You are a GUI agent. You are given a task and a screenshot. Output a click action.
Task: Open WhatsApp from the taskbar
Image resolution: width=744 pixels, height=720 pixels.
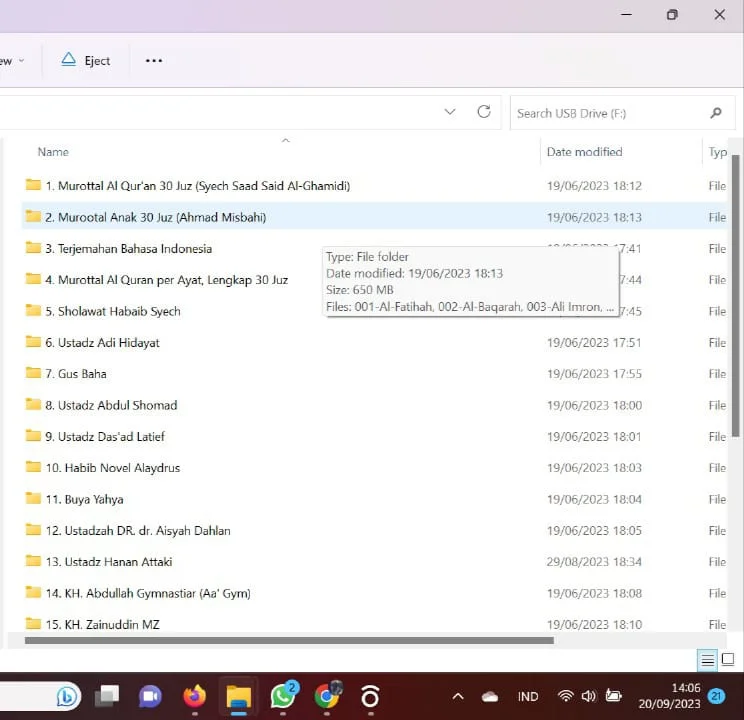tap(283, 696)
